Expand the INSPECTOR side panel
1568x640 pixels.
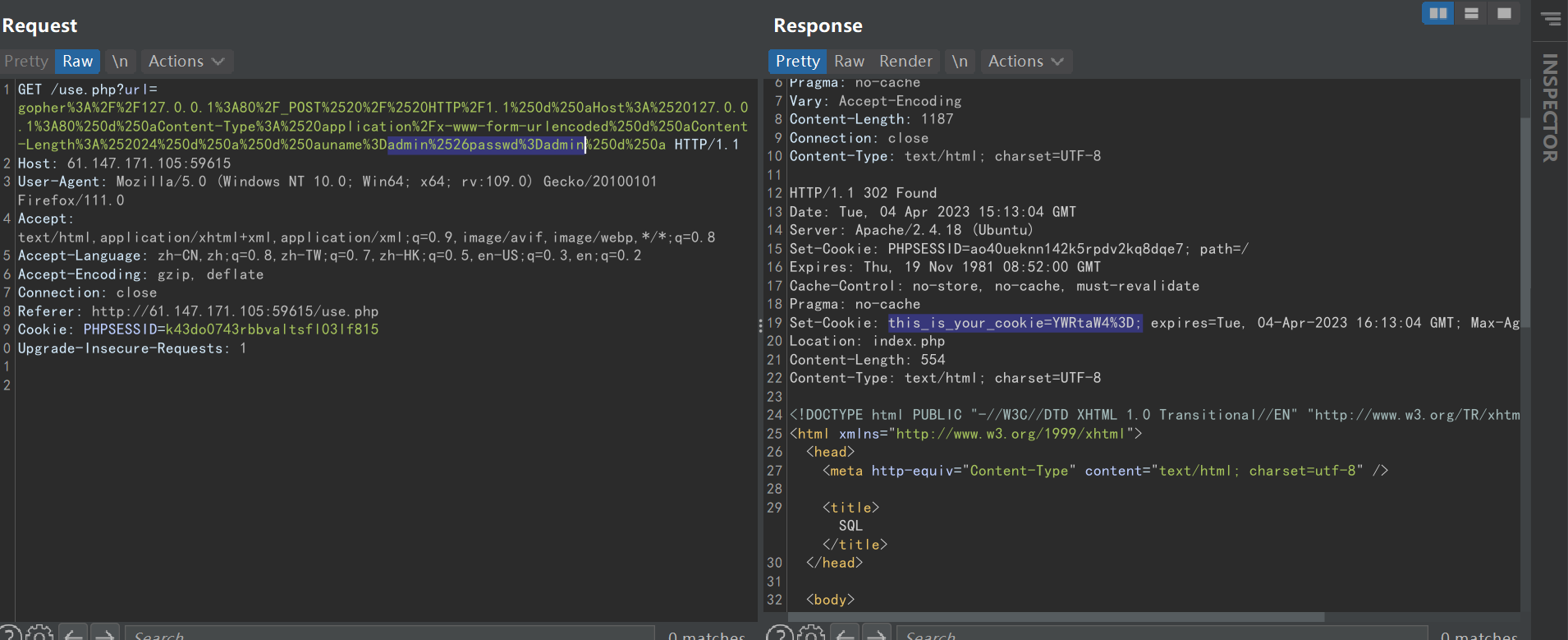pos(1550,108)
